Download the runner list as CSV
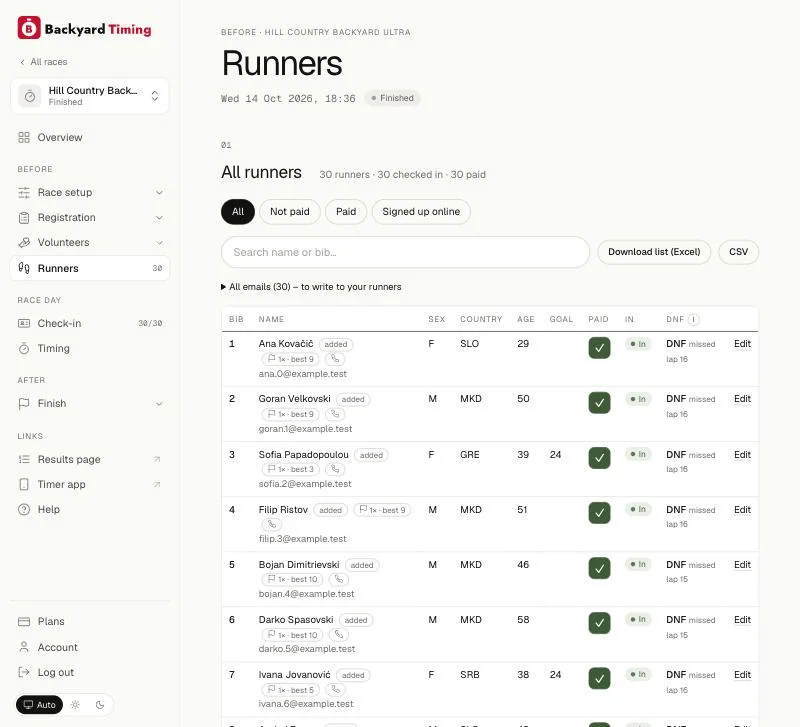Viewport: 800px width, 727px height. 738,252
